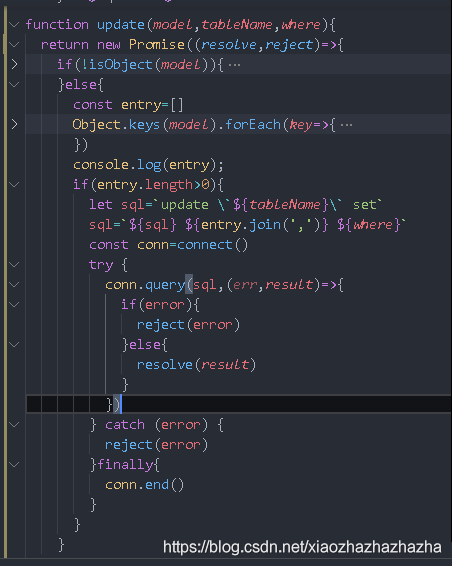Collapse the 'if(entry.length>0)' fold chevron
This screenshot has width=452, height=566.
14,185
